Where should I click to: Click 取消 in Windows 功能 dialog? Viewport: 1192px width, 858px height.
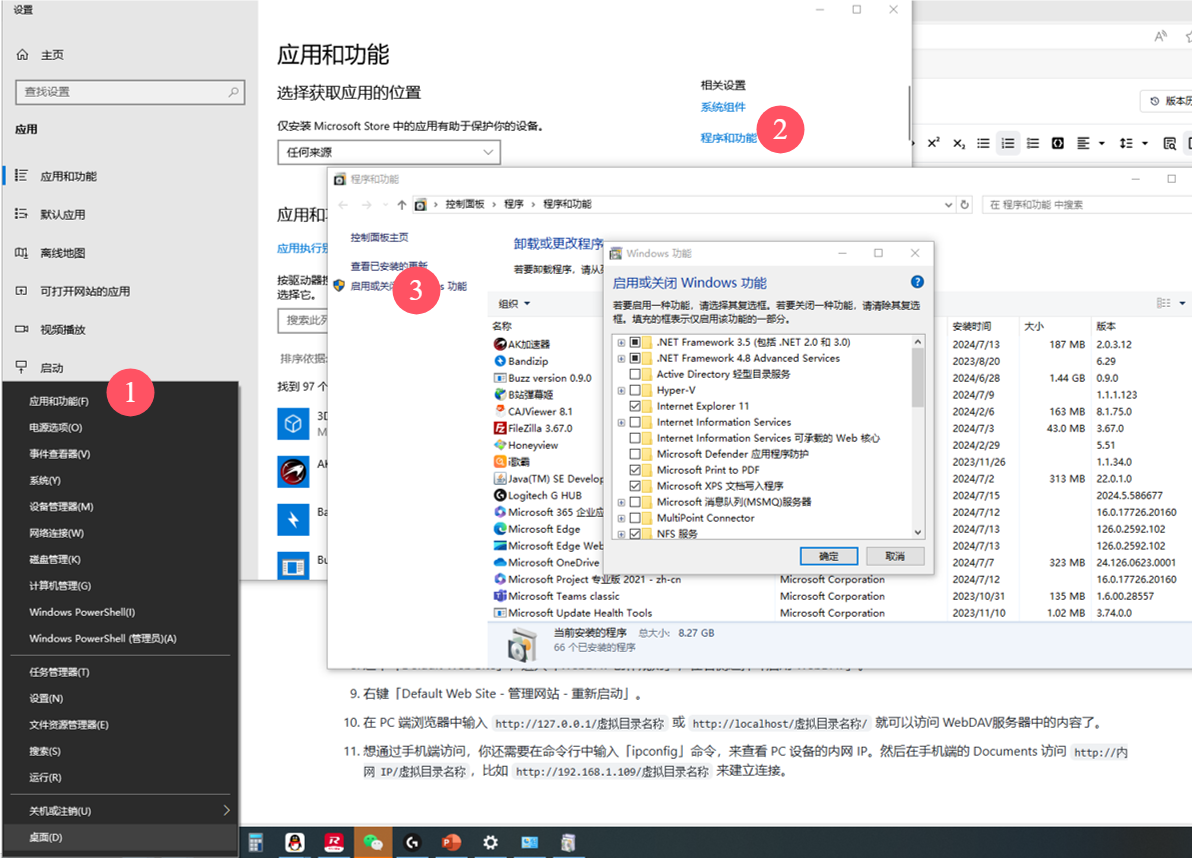[x=895, y=556]
